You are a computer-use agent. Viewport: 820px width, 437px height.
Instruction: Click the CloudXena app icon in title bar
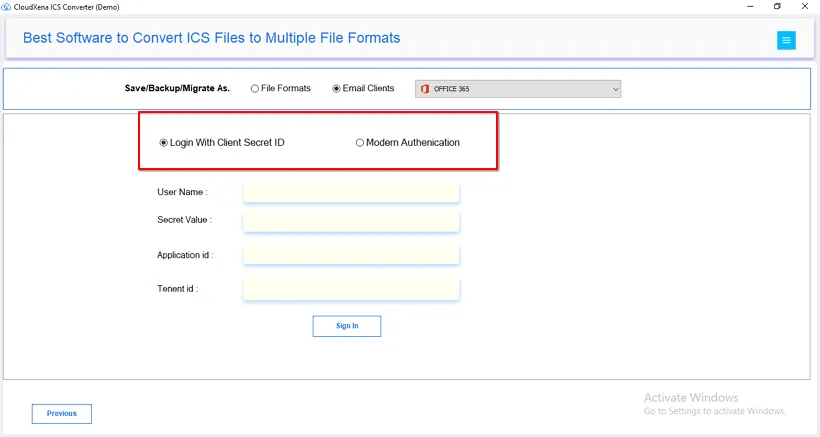(6, 7)
